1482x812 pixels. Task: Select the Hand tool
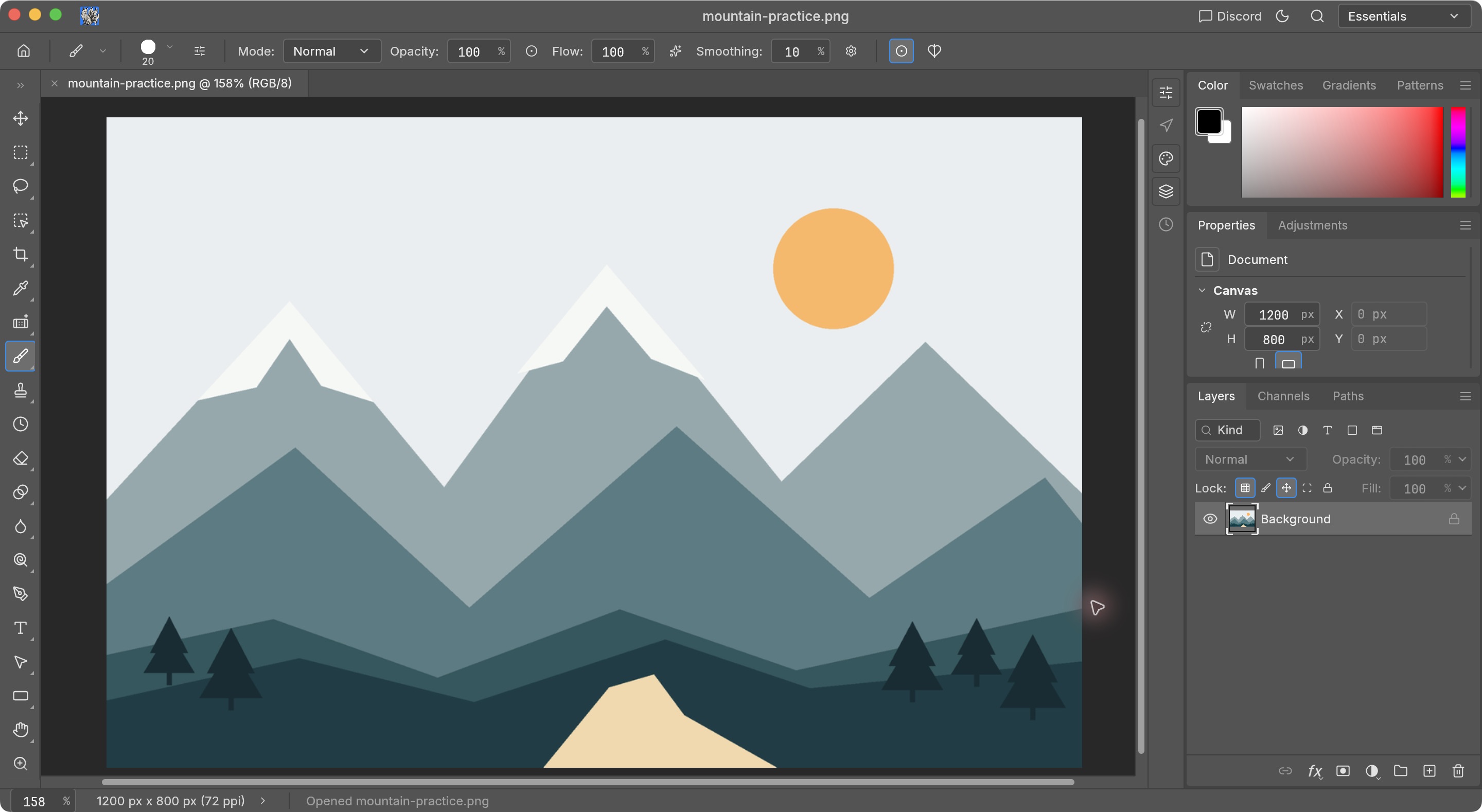pyautogui.click(x=21, y=730)
